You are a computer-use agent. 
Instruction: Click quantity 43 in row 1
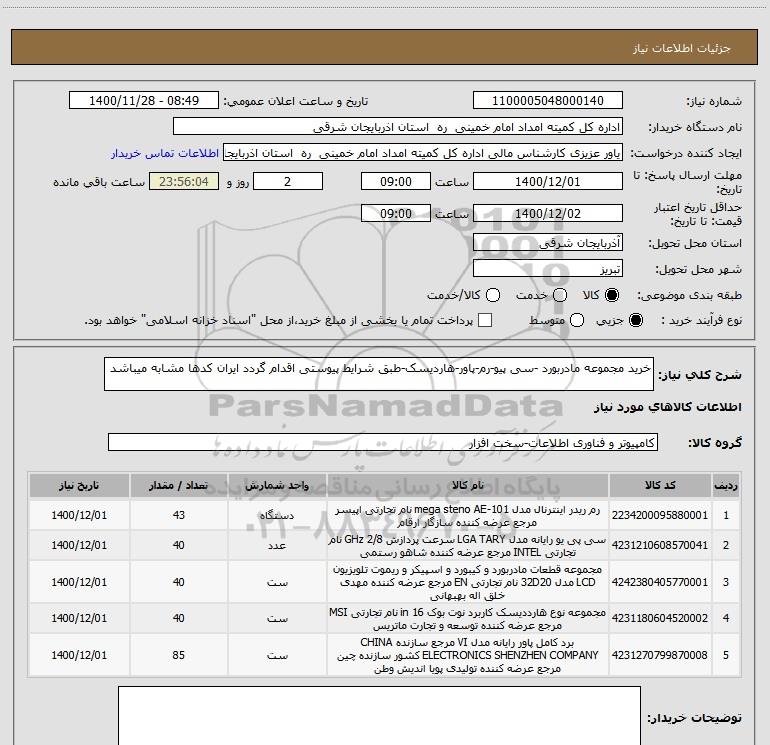point(179,515)
